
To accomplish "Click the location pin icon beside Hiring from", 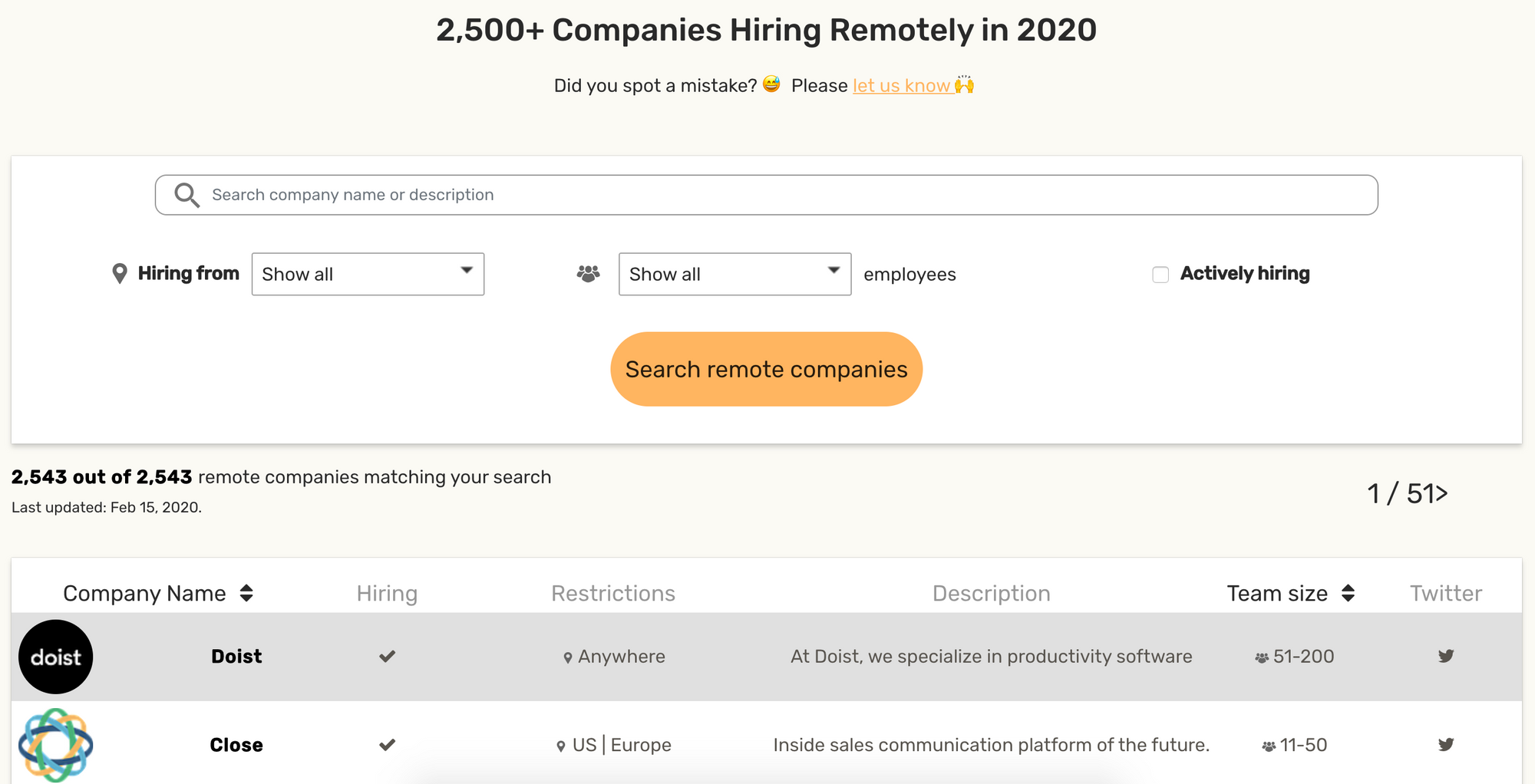I will point(120,273).
